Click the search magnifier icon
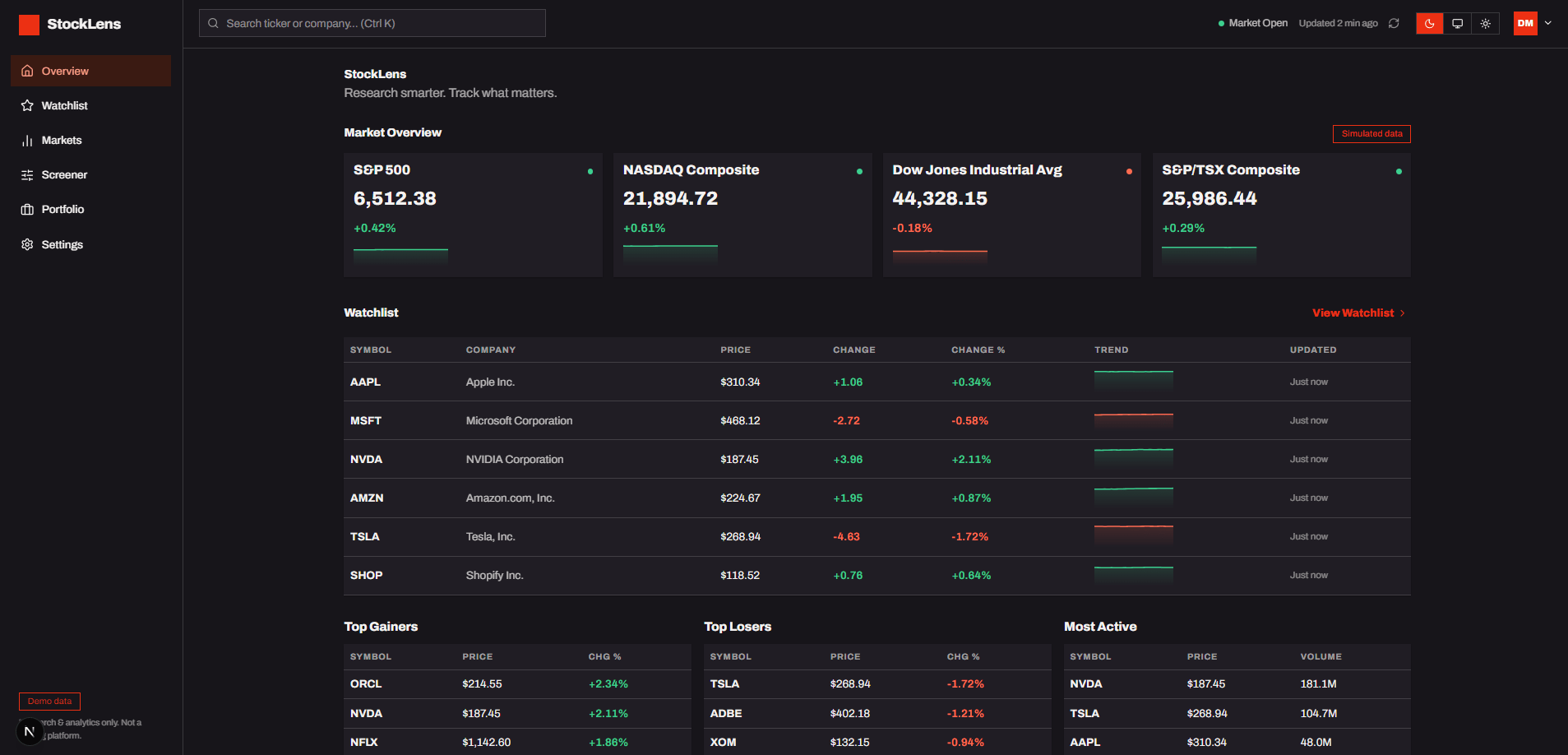This screenshot has width=1568, height=755. tap(213, 23)
